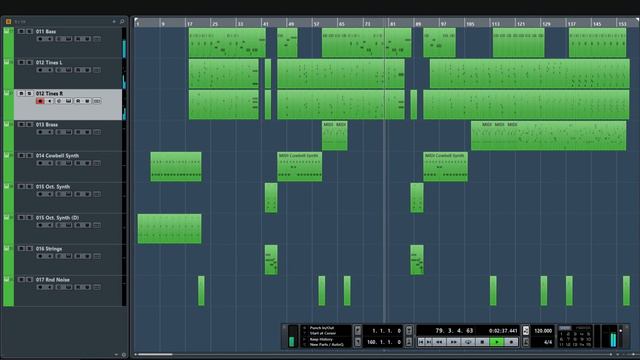
Task: Start playback with the green Play button
Action: 497,342
